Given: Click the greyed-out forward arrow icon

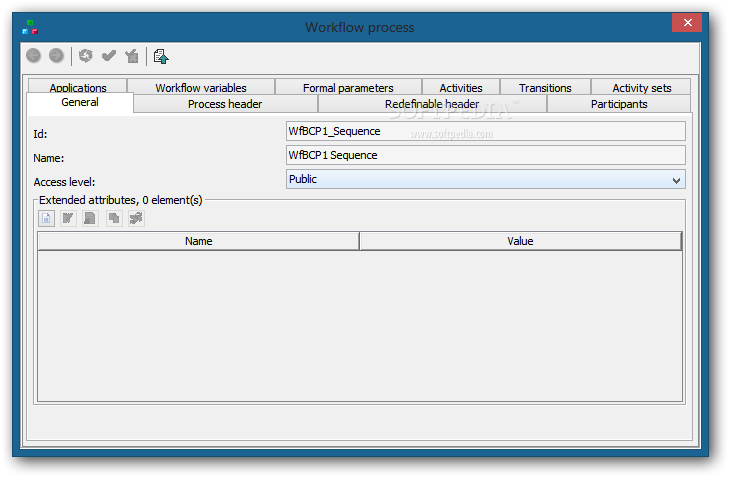Looking at the screenshot, I should tap(56, 56).
